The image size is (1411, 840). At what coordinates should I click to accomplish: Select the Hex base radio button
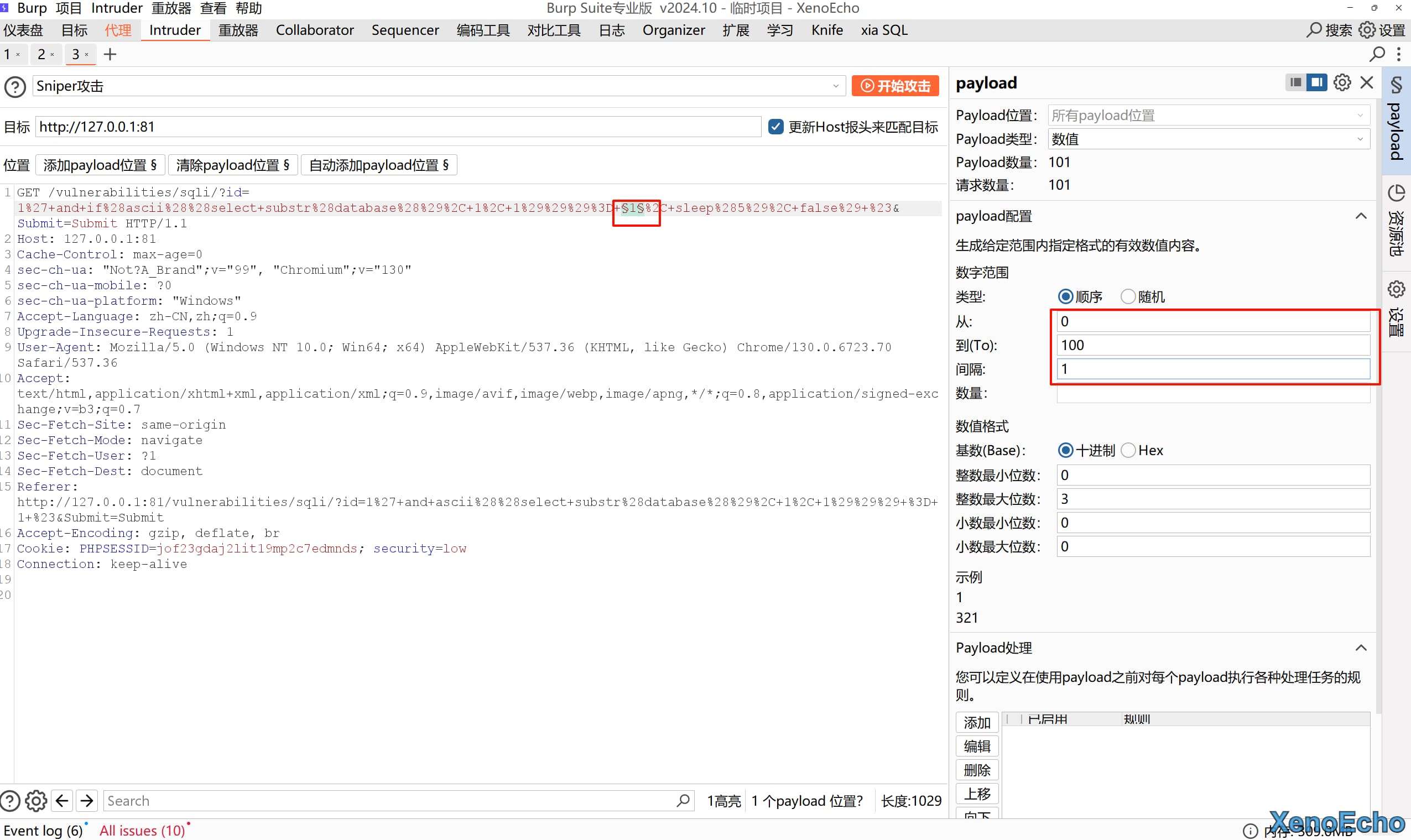(1128, 451)
